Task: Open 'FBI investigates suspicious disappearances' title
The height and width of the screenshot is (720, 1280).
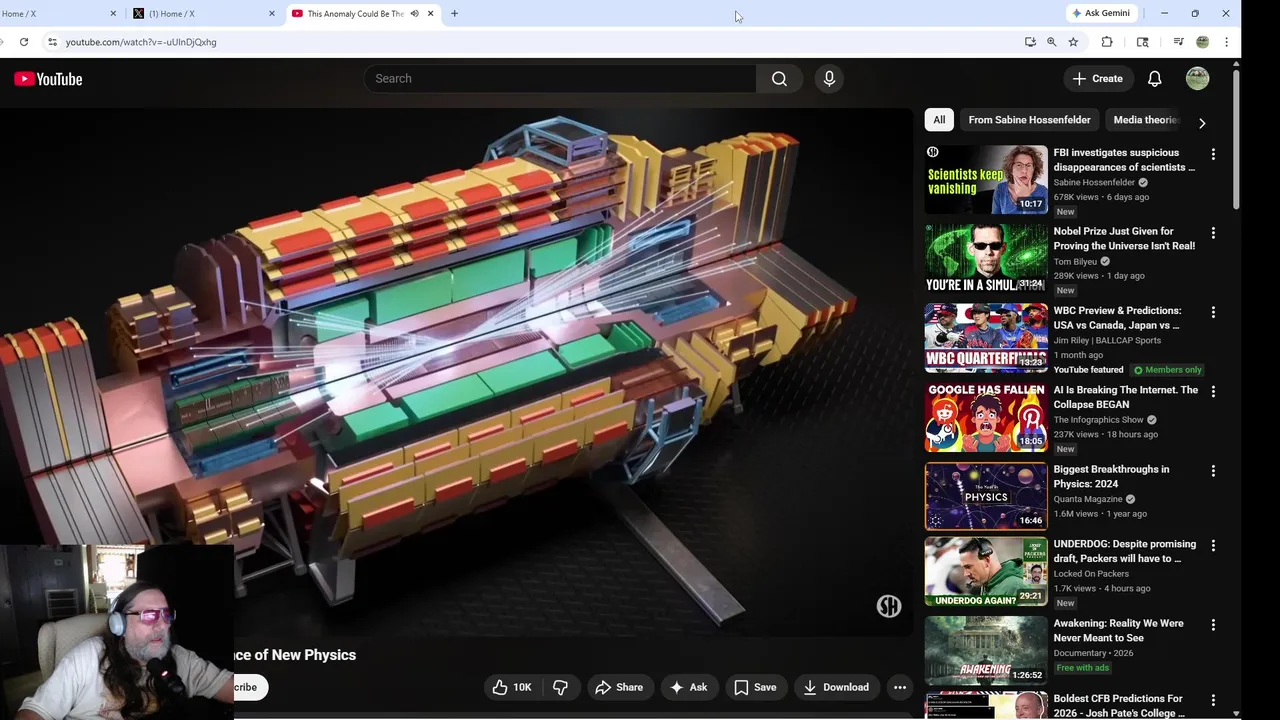Action: coord(1124,160)
